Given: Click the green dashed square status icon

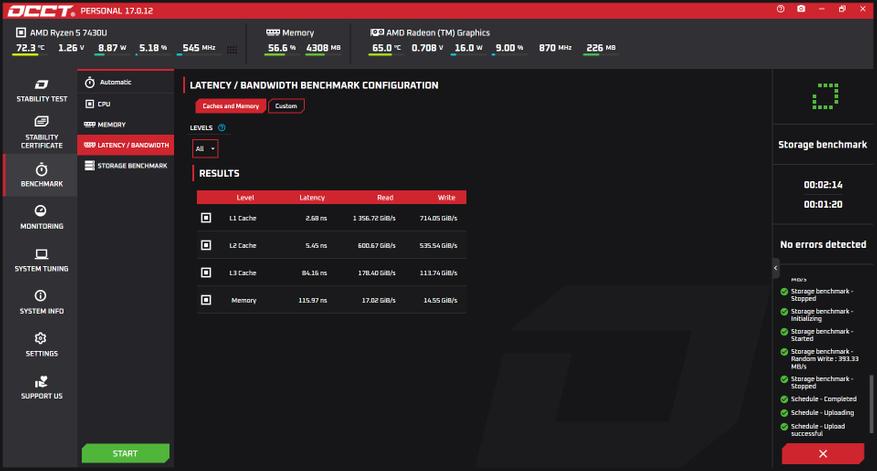Looking at the screenshot, I should 825,96.
